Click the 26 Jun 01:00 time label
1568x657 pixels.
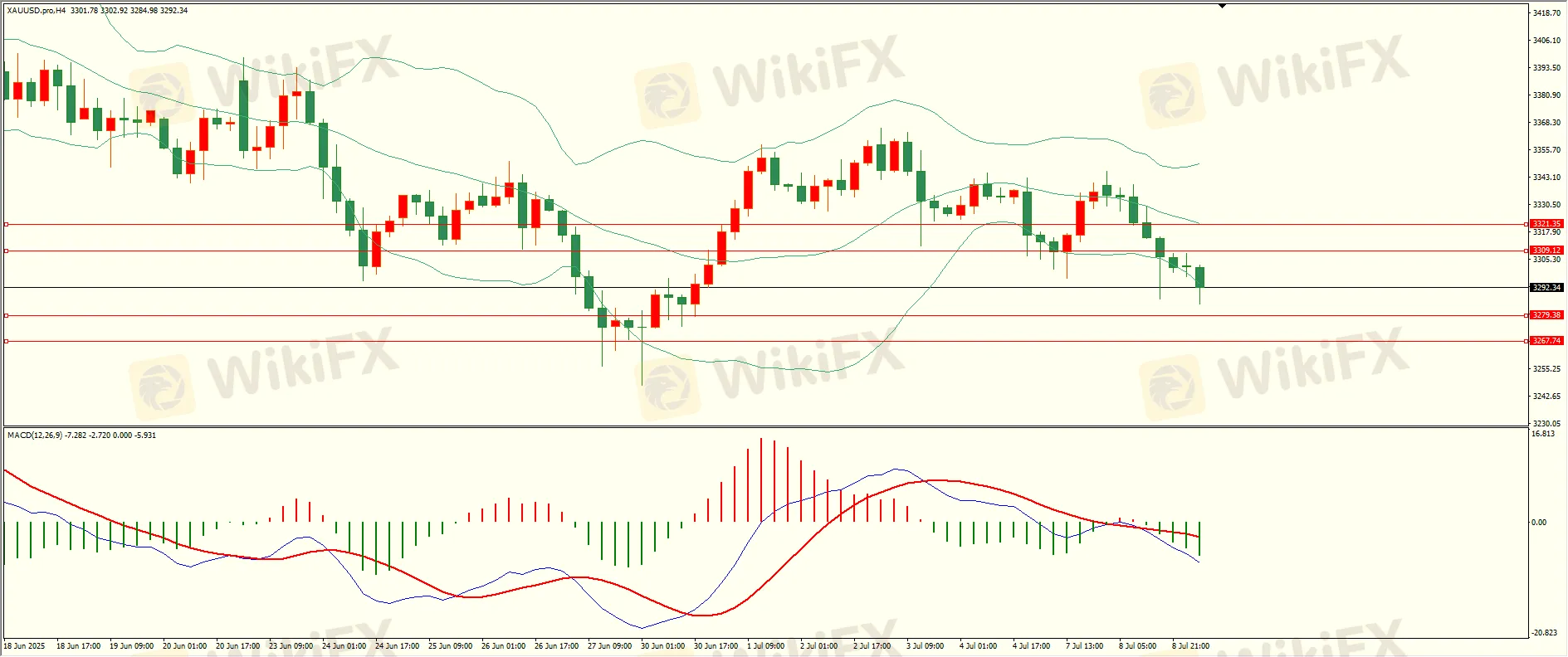coord(504,646)
